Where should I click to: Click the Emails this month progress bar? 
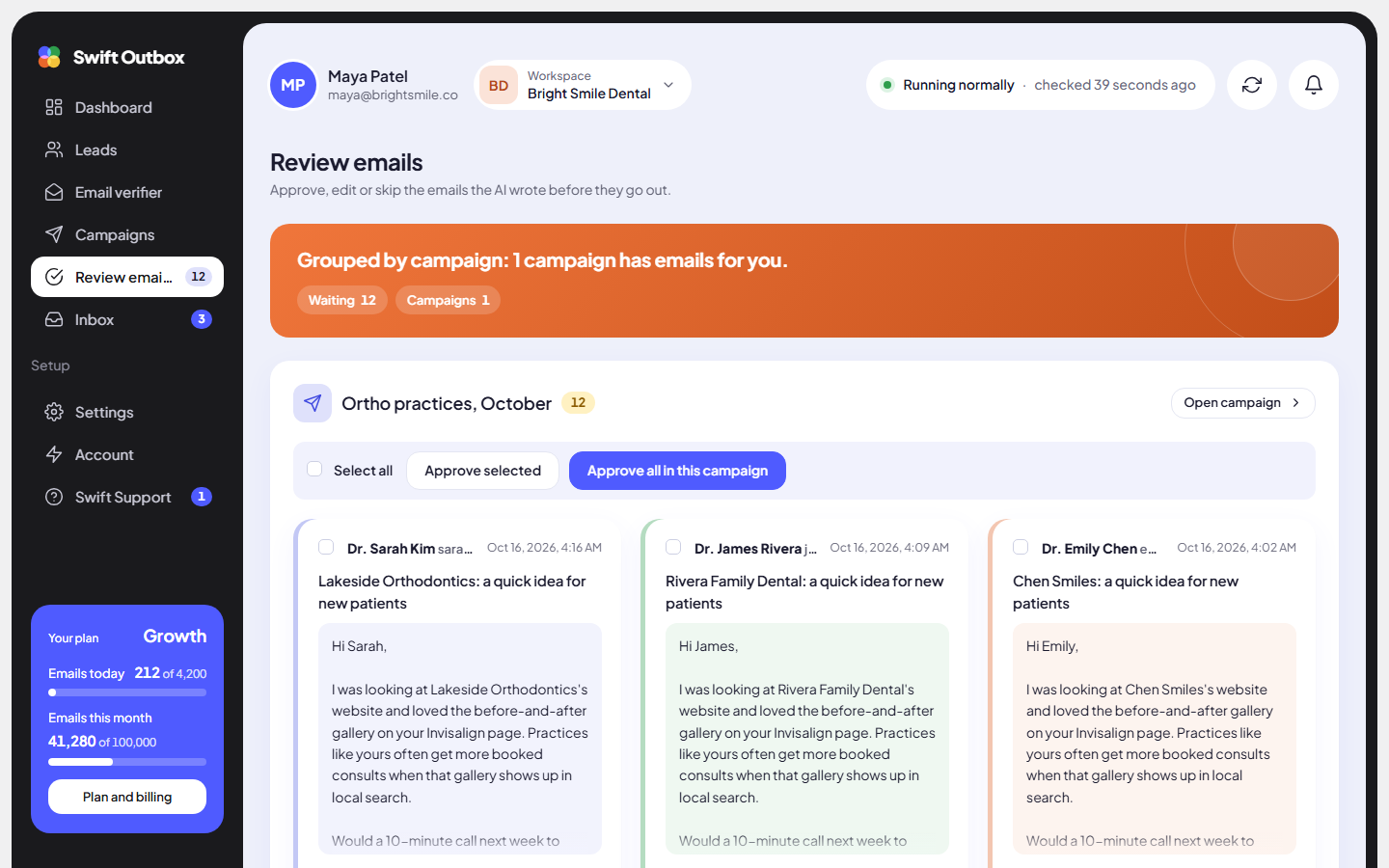(127, 762)
